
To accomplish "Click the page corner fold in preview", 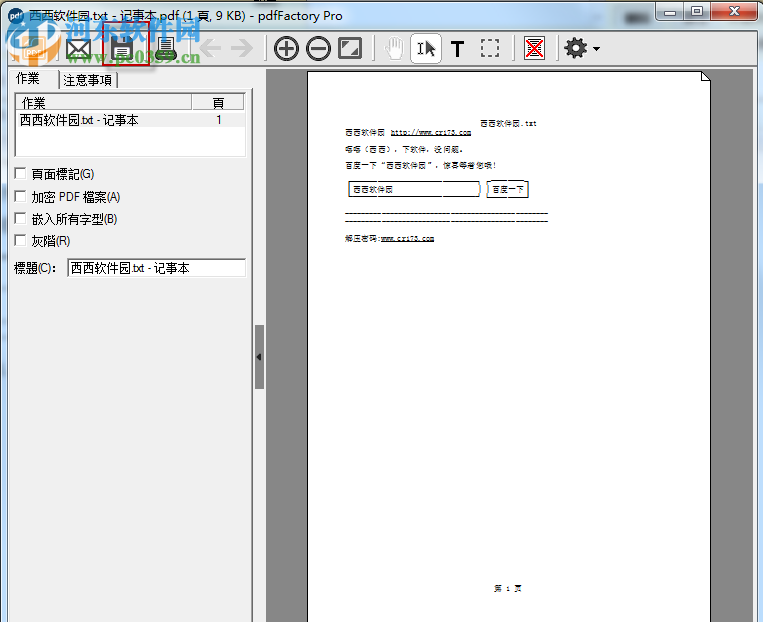I will (x=706, y=76).
